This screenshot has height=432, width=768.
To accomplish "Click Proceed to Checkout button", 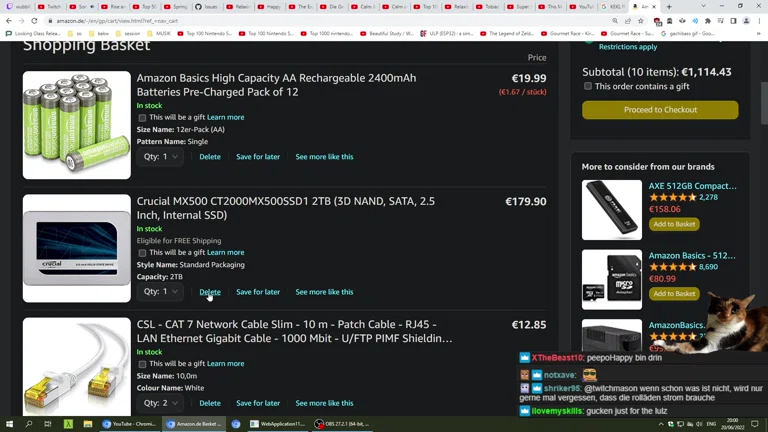I will click(660, 110).
